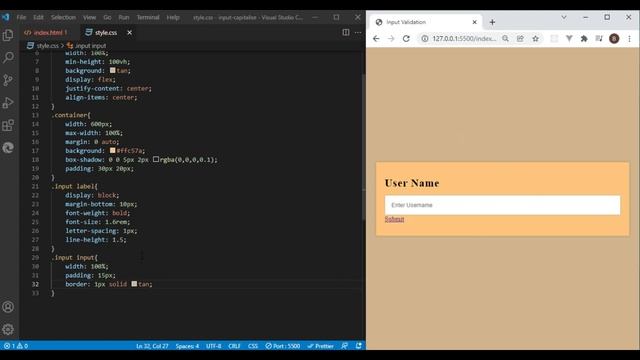Click Ln 32, Col 27 cursor position

pos(152,346)
